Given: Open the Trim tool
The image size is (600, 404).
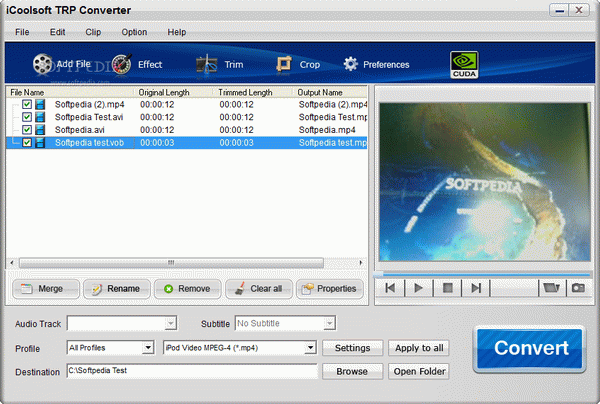Looking at the screenshot, I should coord(220,64).
